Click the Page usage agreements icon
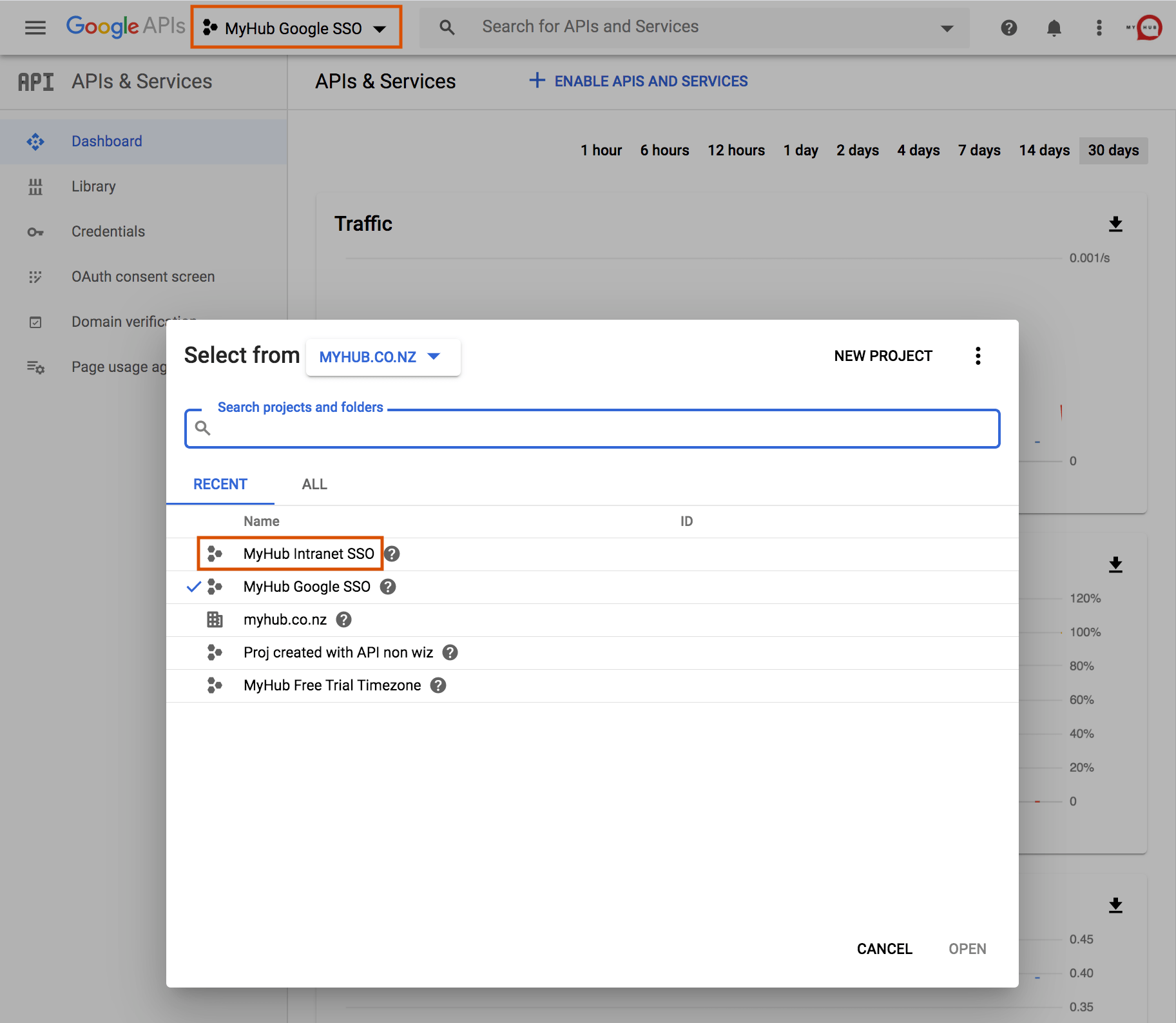 pyautogui.click(x=35, y=367)
